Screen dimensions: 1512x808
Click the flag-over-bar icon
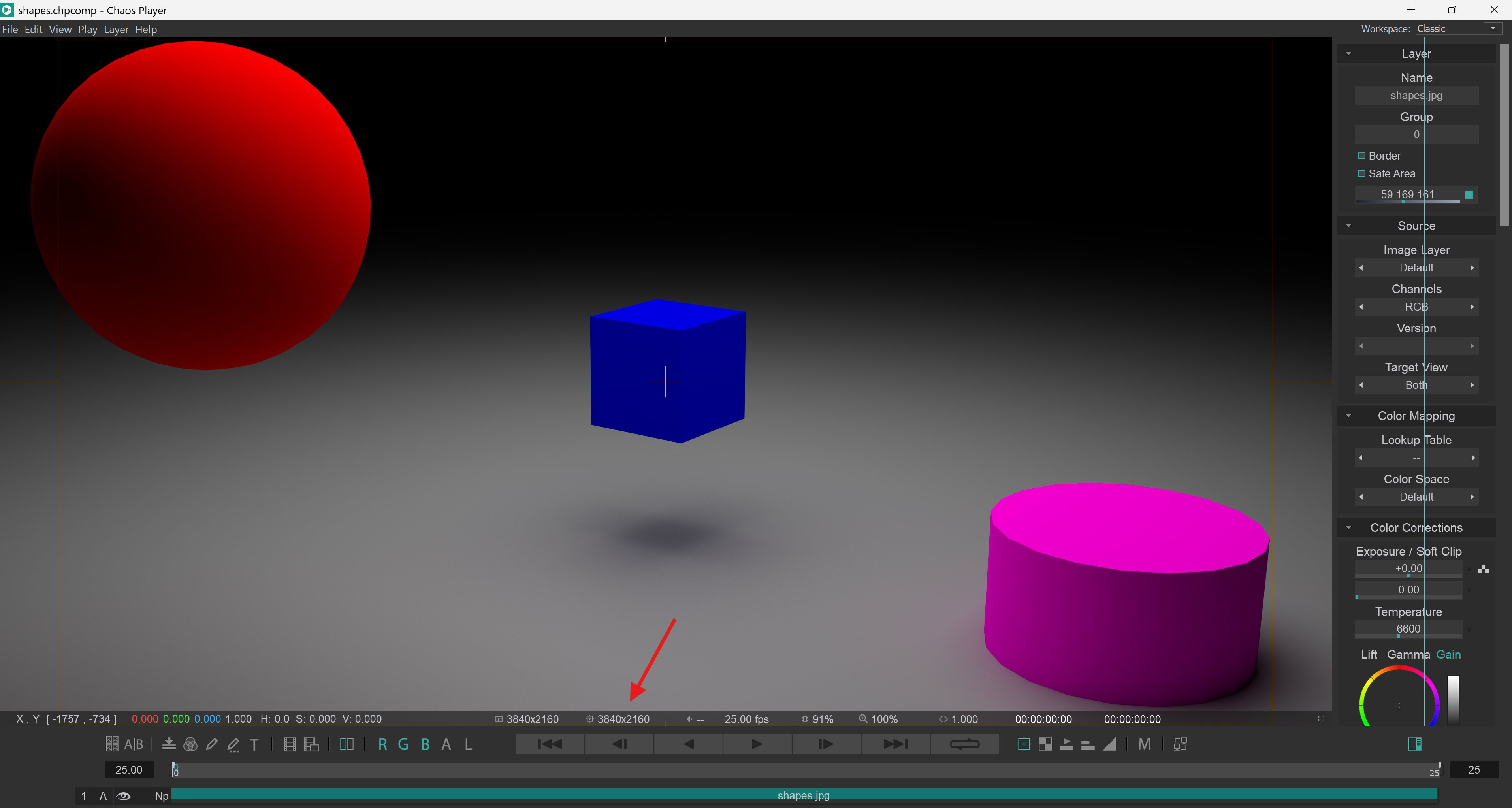pos(1067,744)
